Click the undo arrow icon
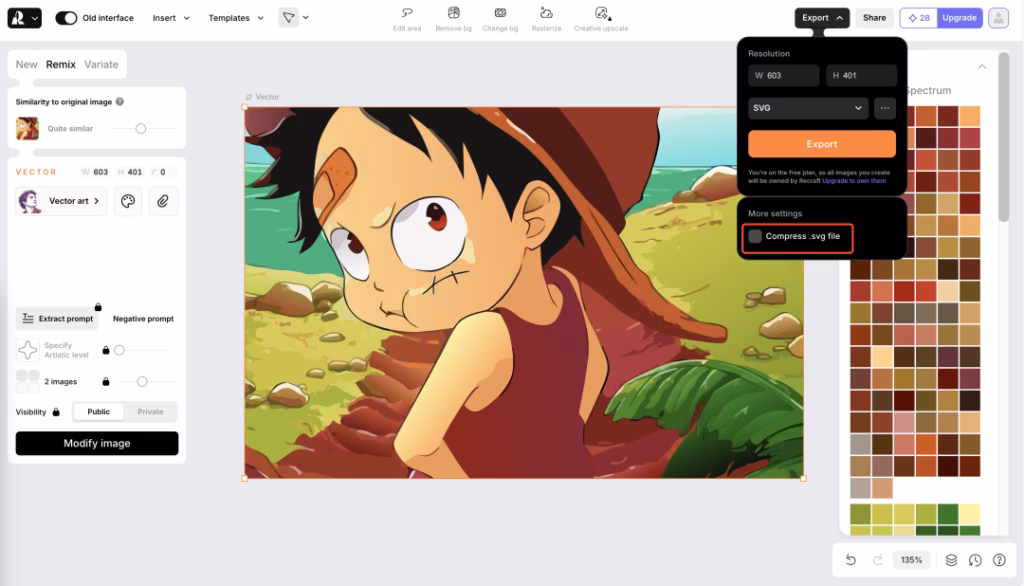 point(851,560)
